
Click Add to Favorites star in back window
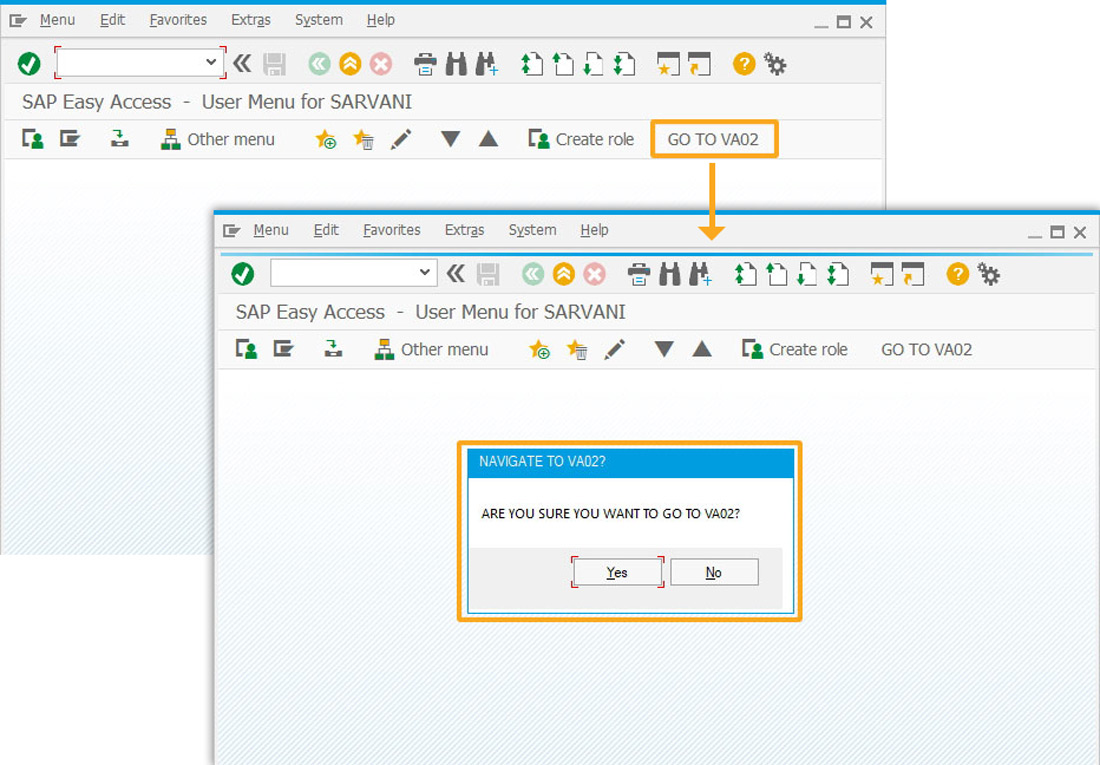pos(326,139)
